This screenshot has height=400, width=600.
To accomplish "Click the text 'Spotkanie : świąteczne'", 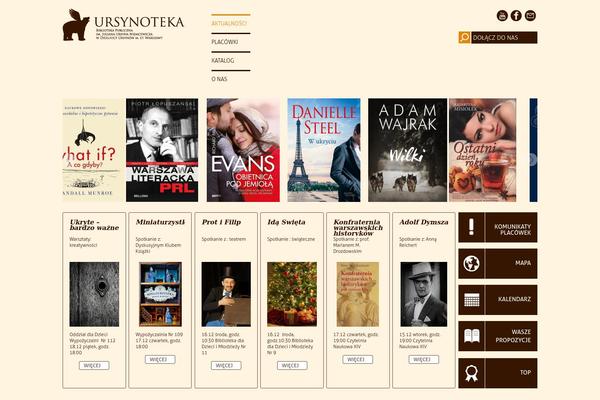I will tap(291, 239).
